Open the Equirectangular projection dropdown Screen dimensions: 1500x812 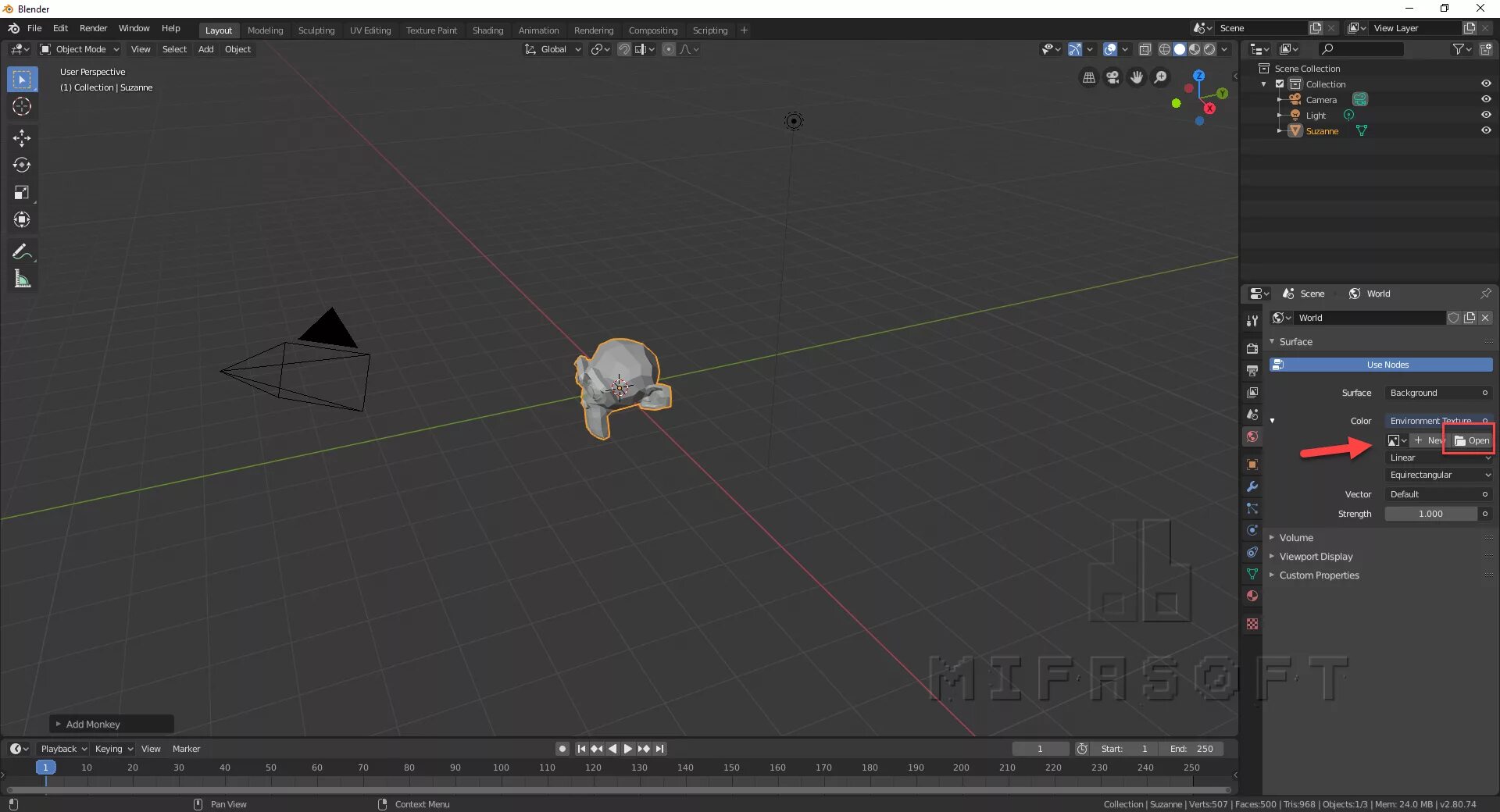pos(1439,475)
